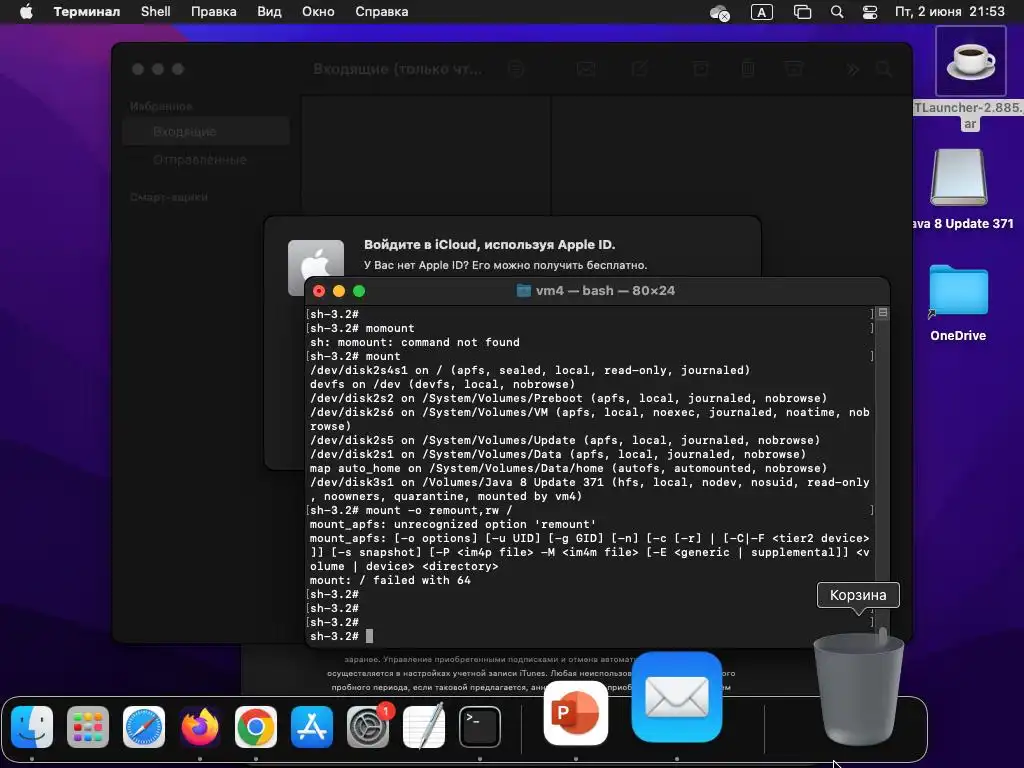Open Finder from the Dock
1024x768 pixels.
(x=32, y=727)
